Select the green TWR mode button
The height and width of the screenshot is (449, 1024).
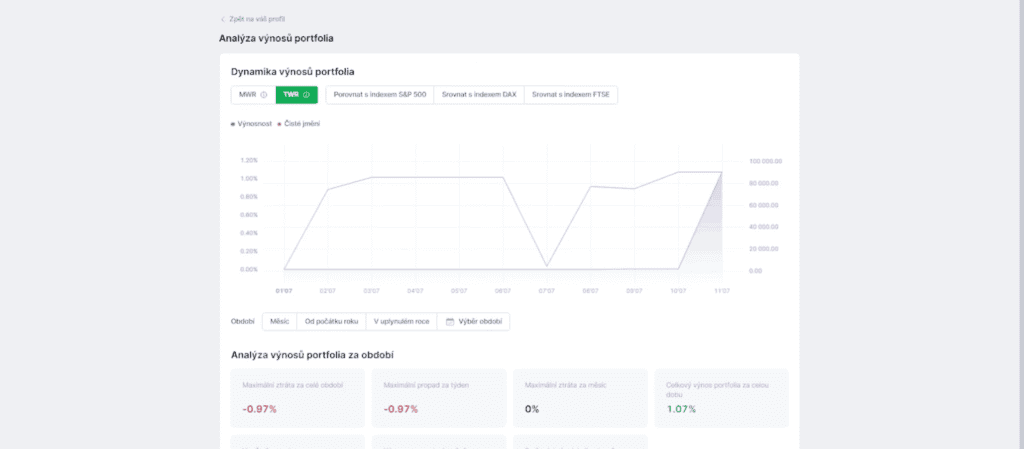click(296, 95)
